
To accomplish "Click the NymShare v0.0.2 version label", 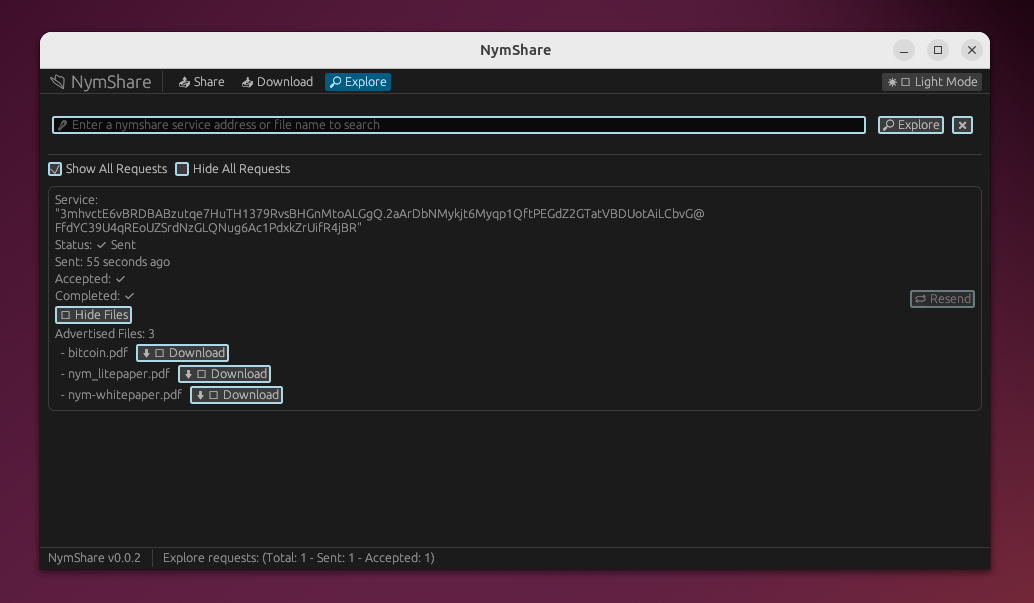I will tap(95, 558).
